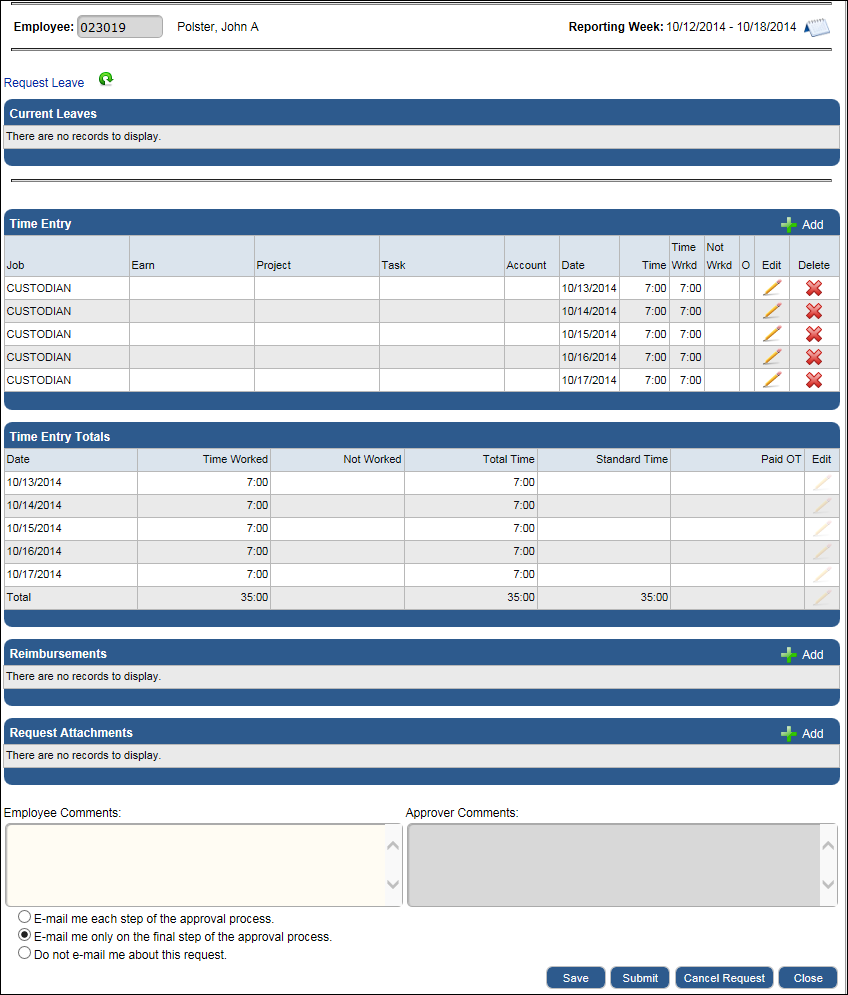The image size is (848, 995).
Task: Select e-mail only on final step option
Action: click(25, 936)
